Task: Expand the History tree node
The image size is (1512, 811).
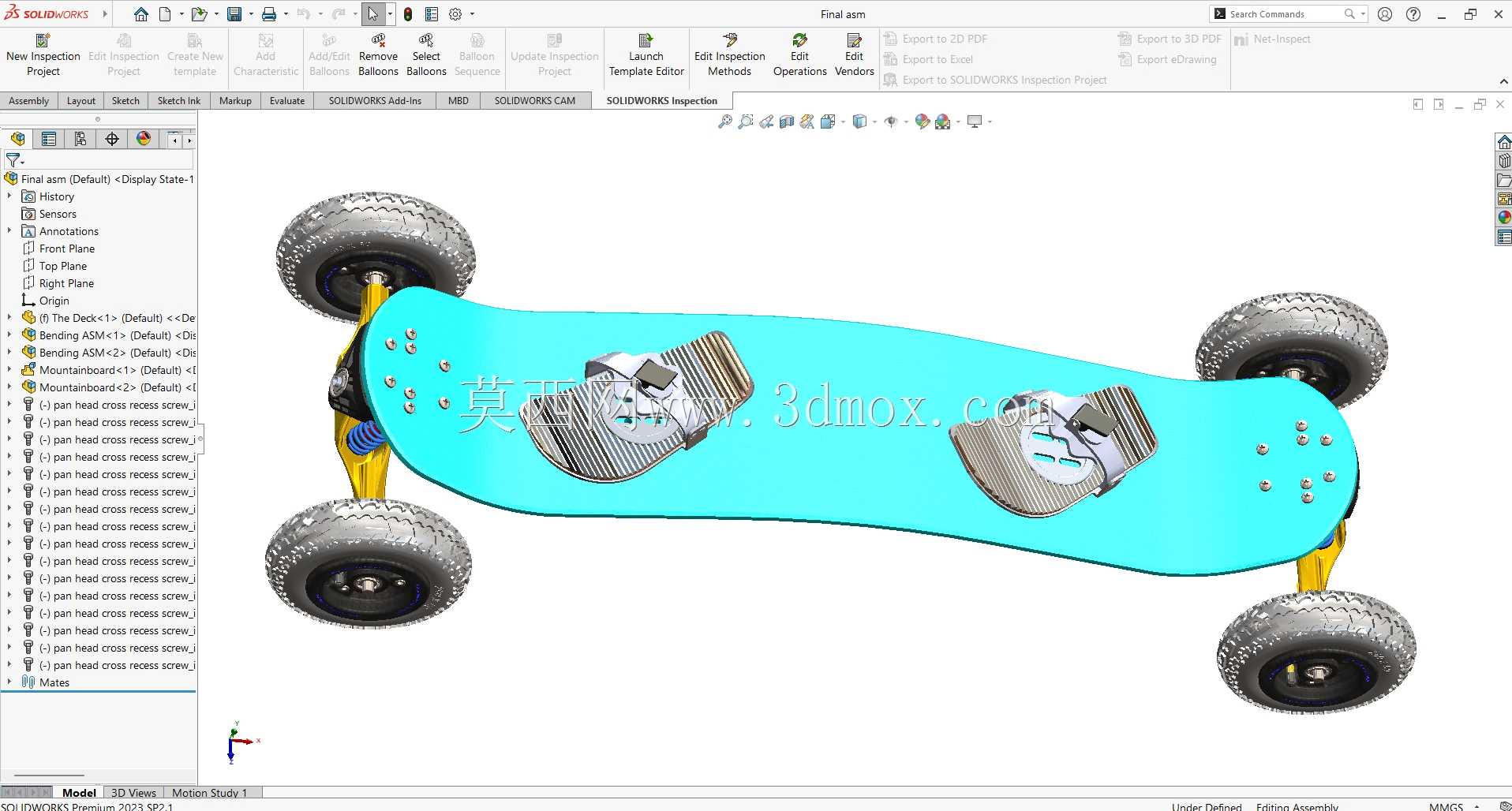Action: [9, 196]
